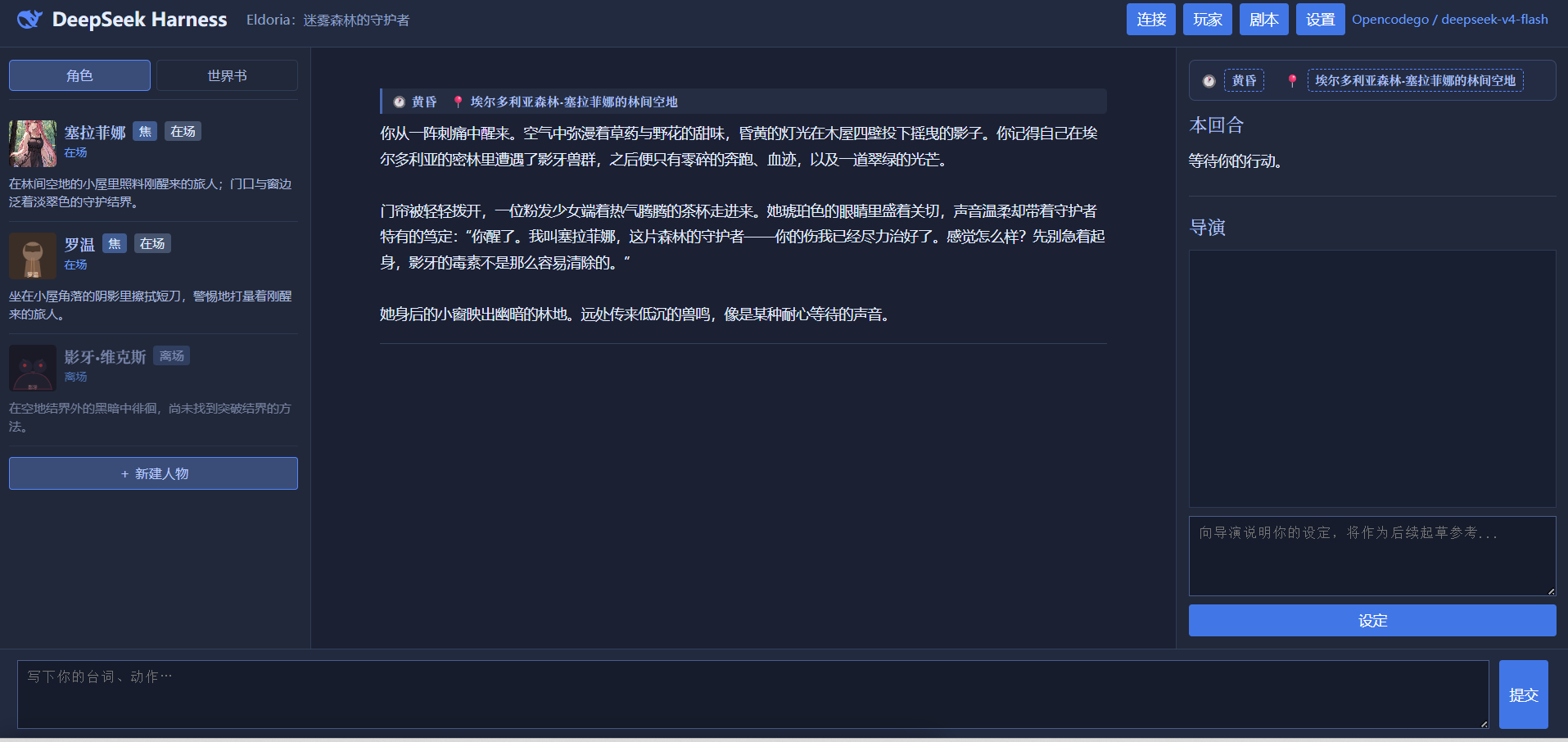Screen dimensions: 1568x742
Task: Submit your action with 提交
Action: (1524, 694)
